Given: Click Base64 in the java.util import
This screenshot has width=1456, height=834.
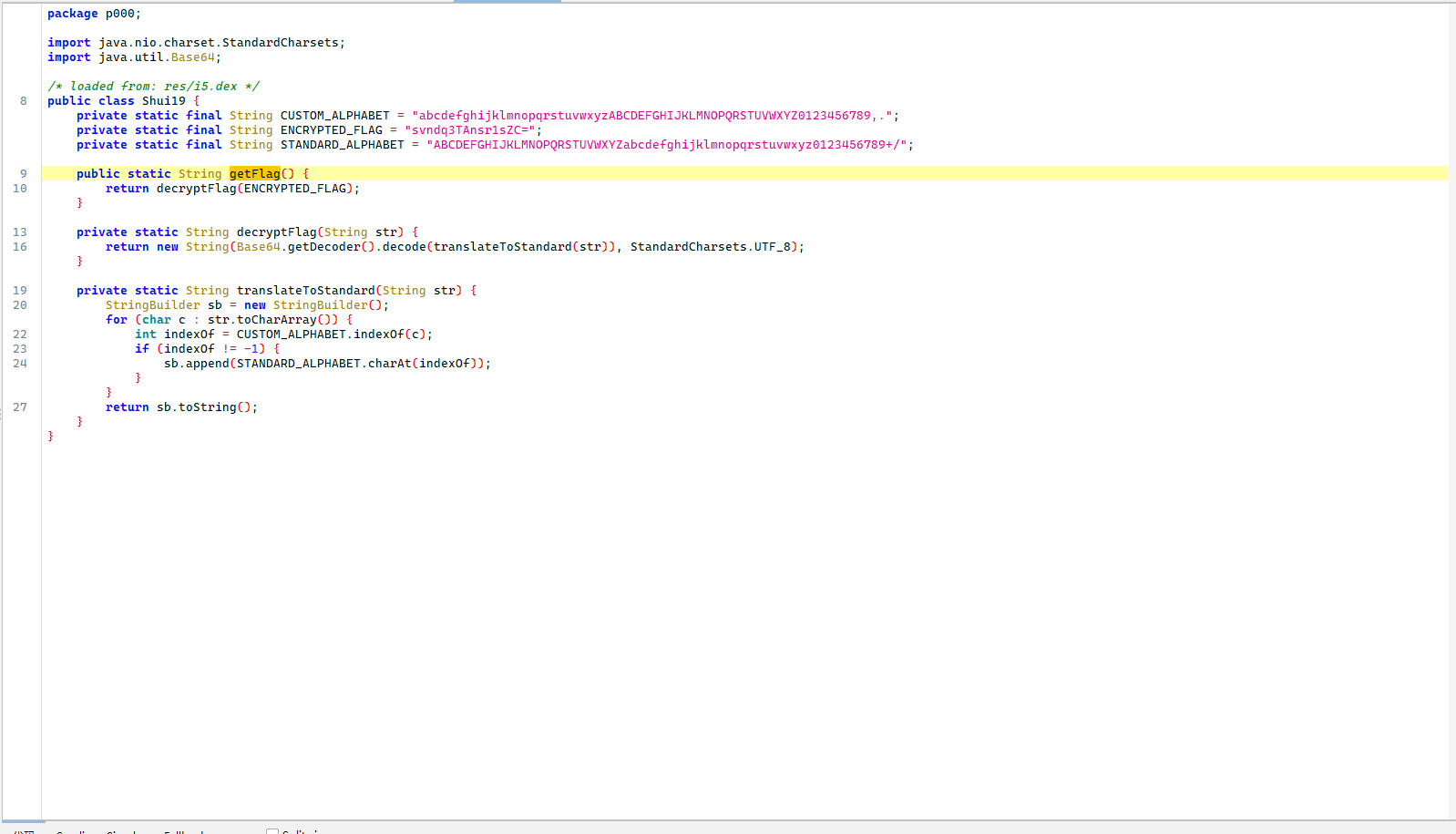Looking at the screenshot, I should (x=193, y=57).
